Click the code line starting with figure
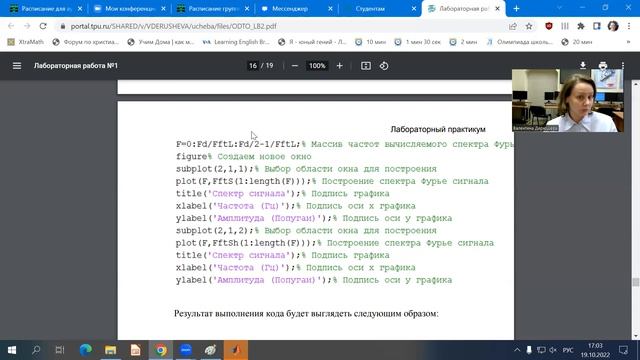 244,157
